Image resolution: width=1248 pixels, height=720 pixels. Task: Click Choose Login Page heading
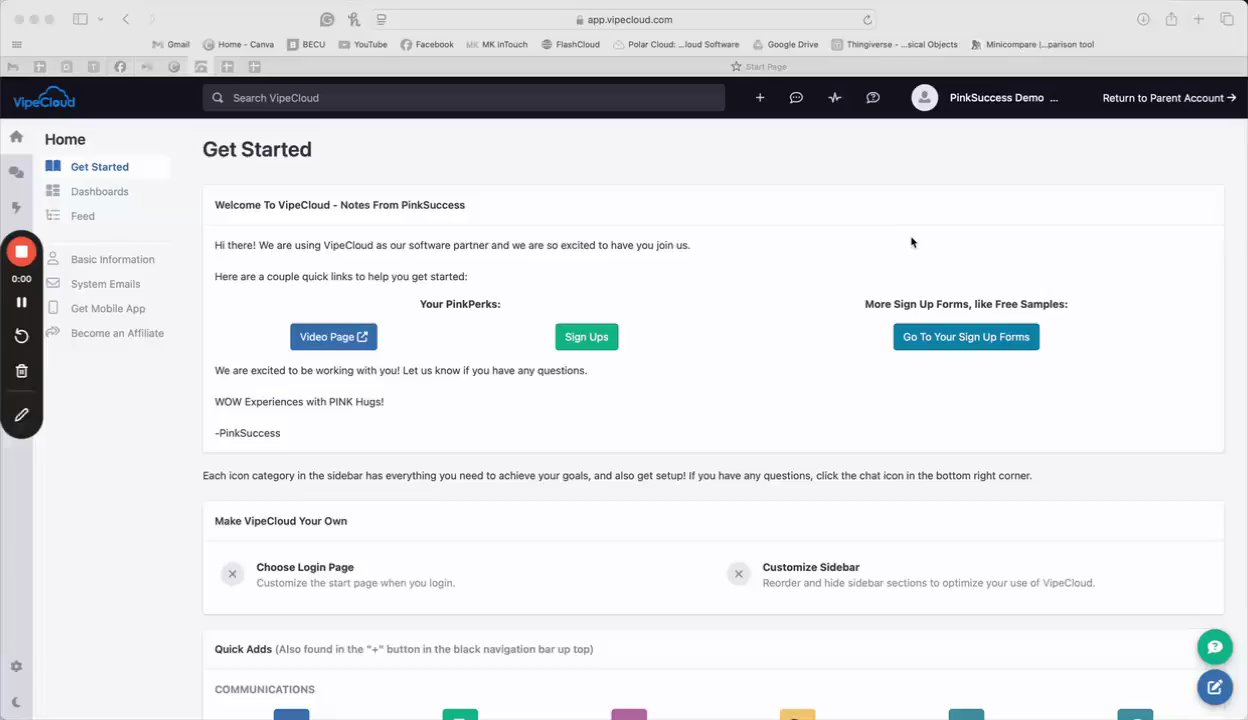click(305, 567)
